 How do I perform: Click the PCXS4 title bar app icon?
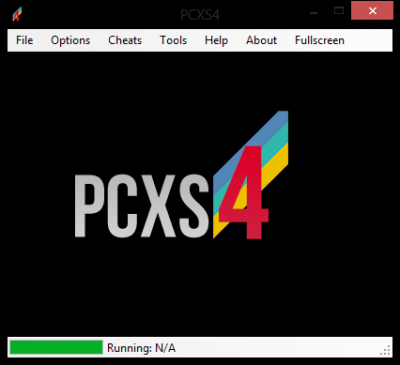[17, 14]
